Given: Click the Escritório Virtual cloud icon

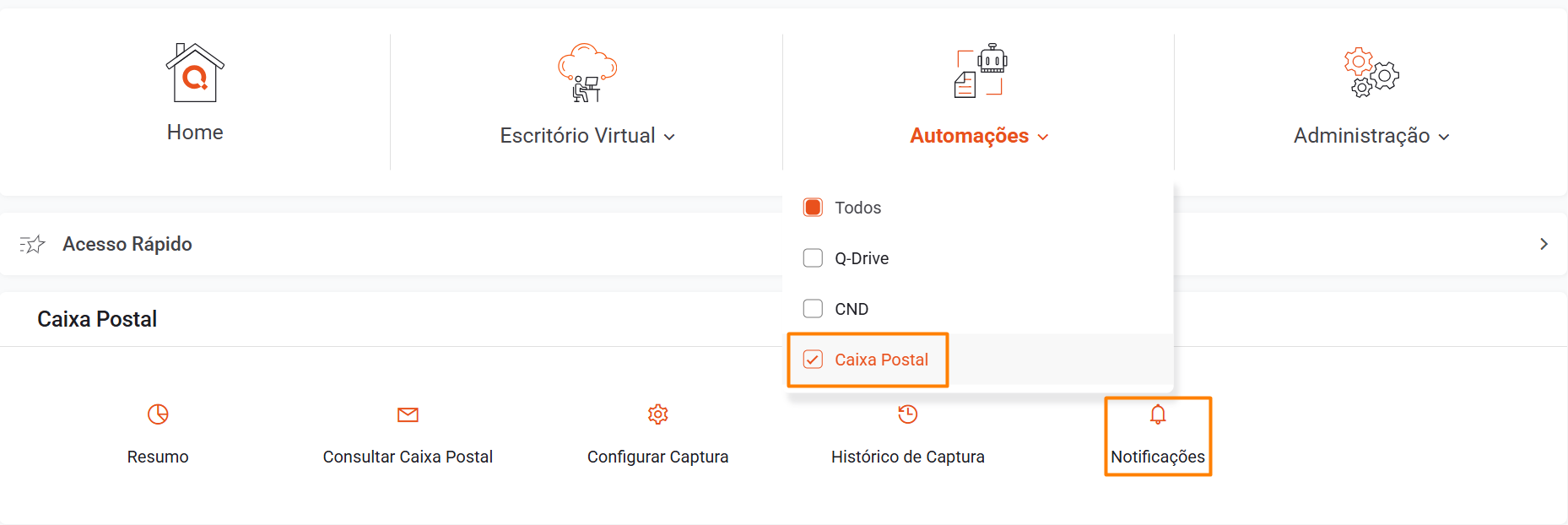Looking at the screenshot, I should tap(587, 73).
